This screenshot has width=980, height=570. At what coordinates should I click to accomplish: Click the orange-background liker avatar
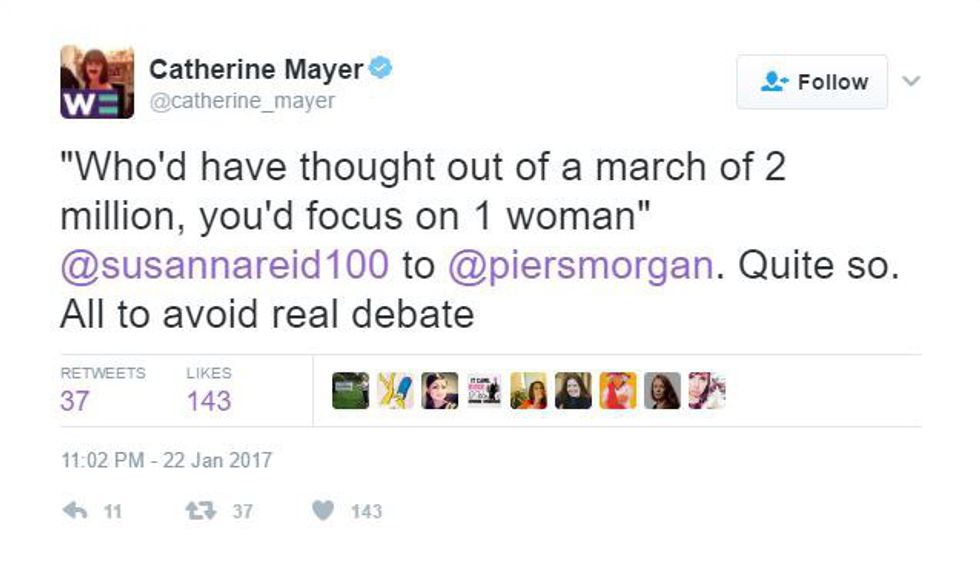tap(618, 390)
